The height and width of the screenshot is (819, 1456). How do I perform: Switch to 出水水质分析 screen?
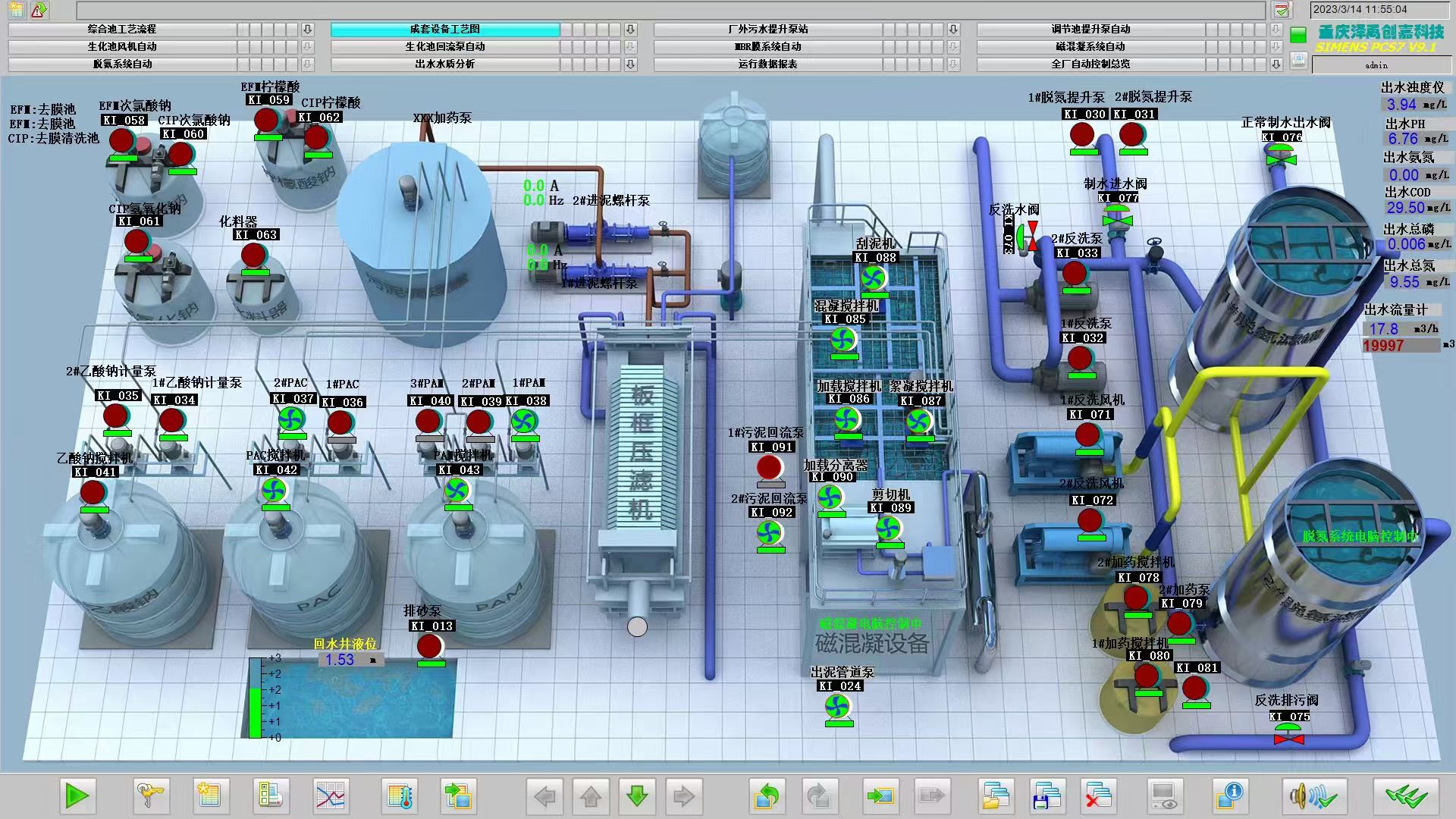[x=445, y=64]
